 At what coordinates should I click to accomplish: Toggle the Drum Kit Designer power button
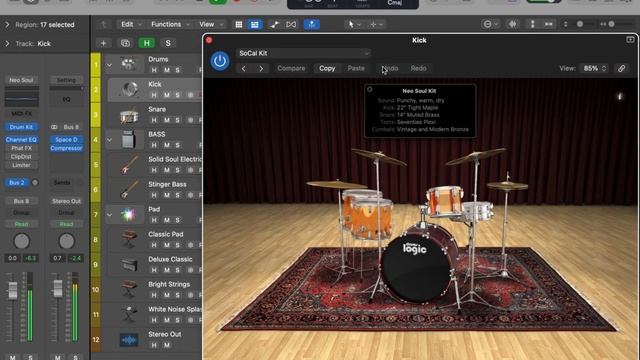click(x=220, y=61)
